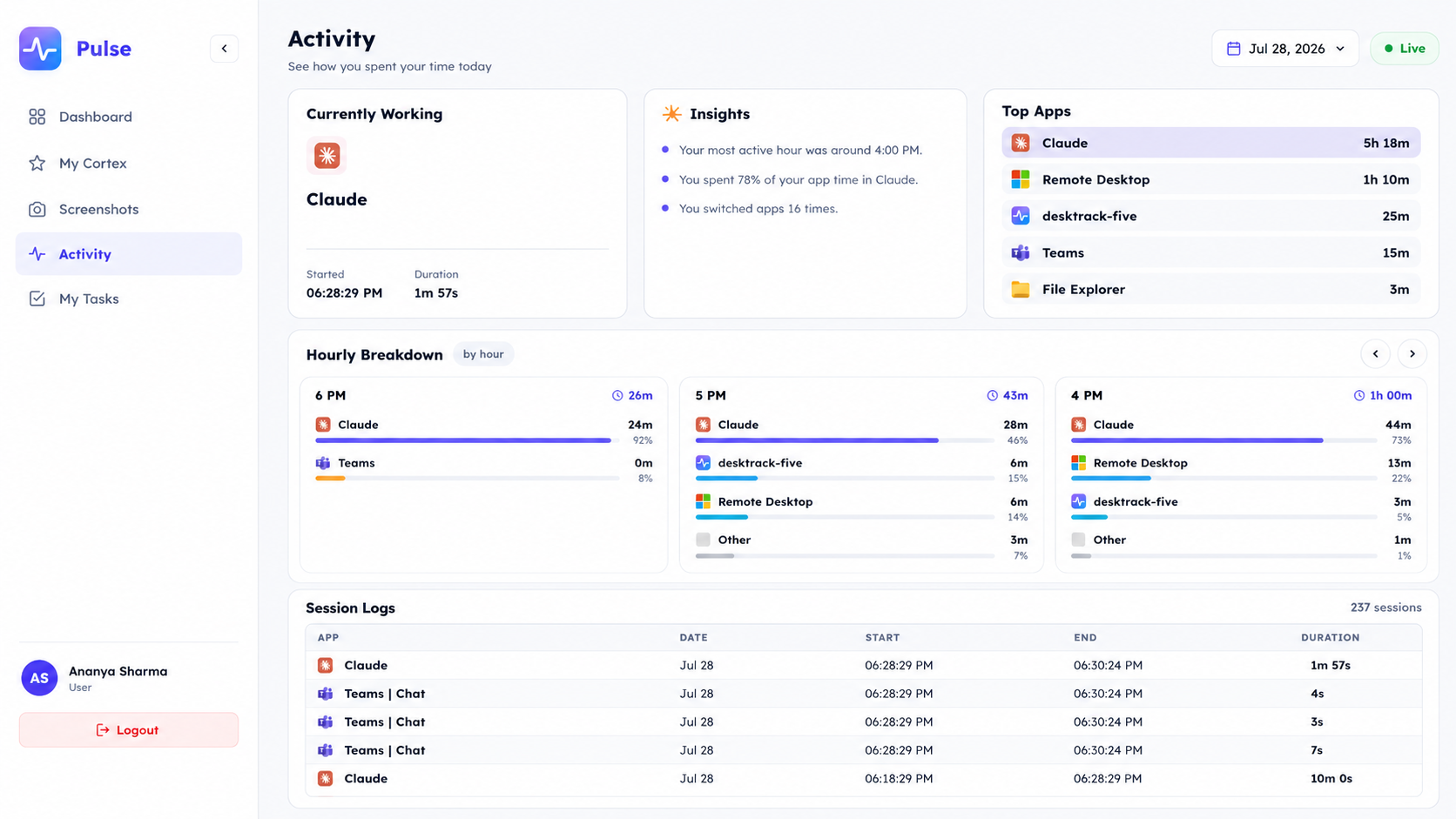Click the Claude icon in Top Apps

coord(1021,143)
